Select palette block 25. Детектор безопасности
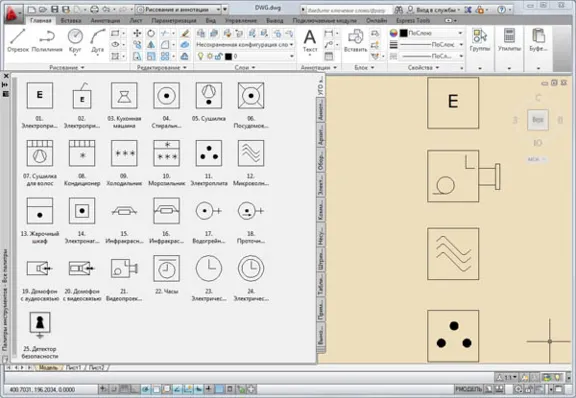Image resolution: width=576 pixels, height=398 pixels. 40,335
